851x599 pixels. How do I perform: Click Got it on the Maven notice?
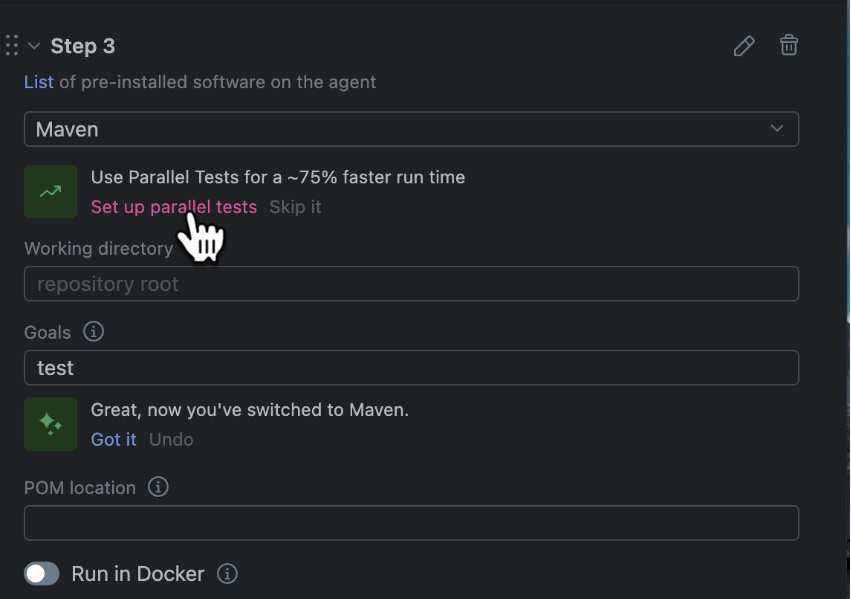click(113, 439)
